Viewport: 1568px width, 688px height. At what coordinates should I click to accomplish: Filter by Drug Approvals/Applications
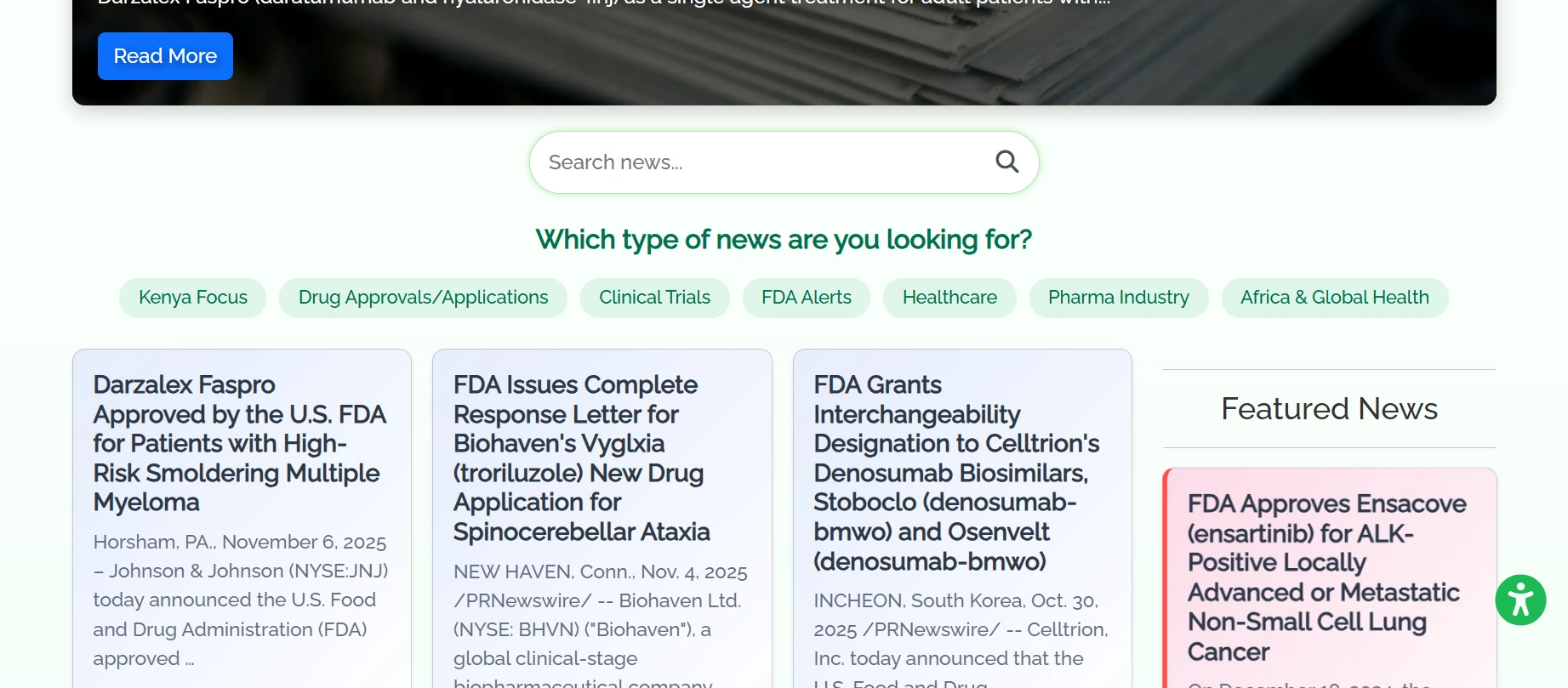(423, 298)
